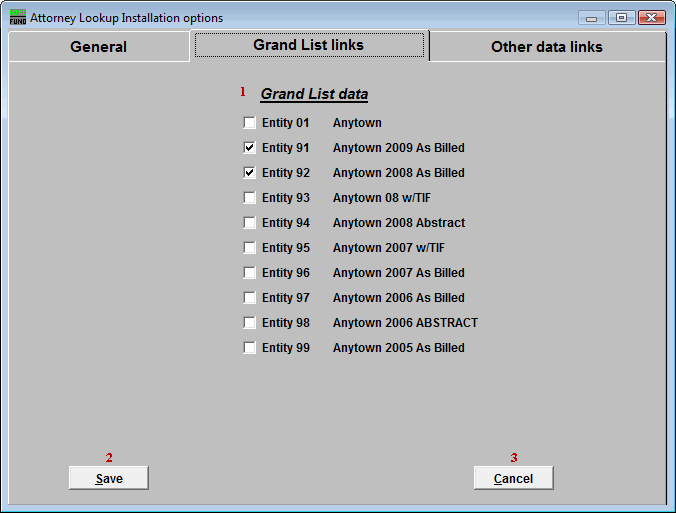Maximize the Attorney Lookup Installation window
The width and height of the screenshot is (676, 513).
click(x=621, y=18)
